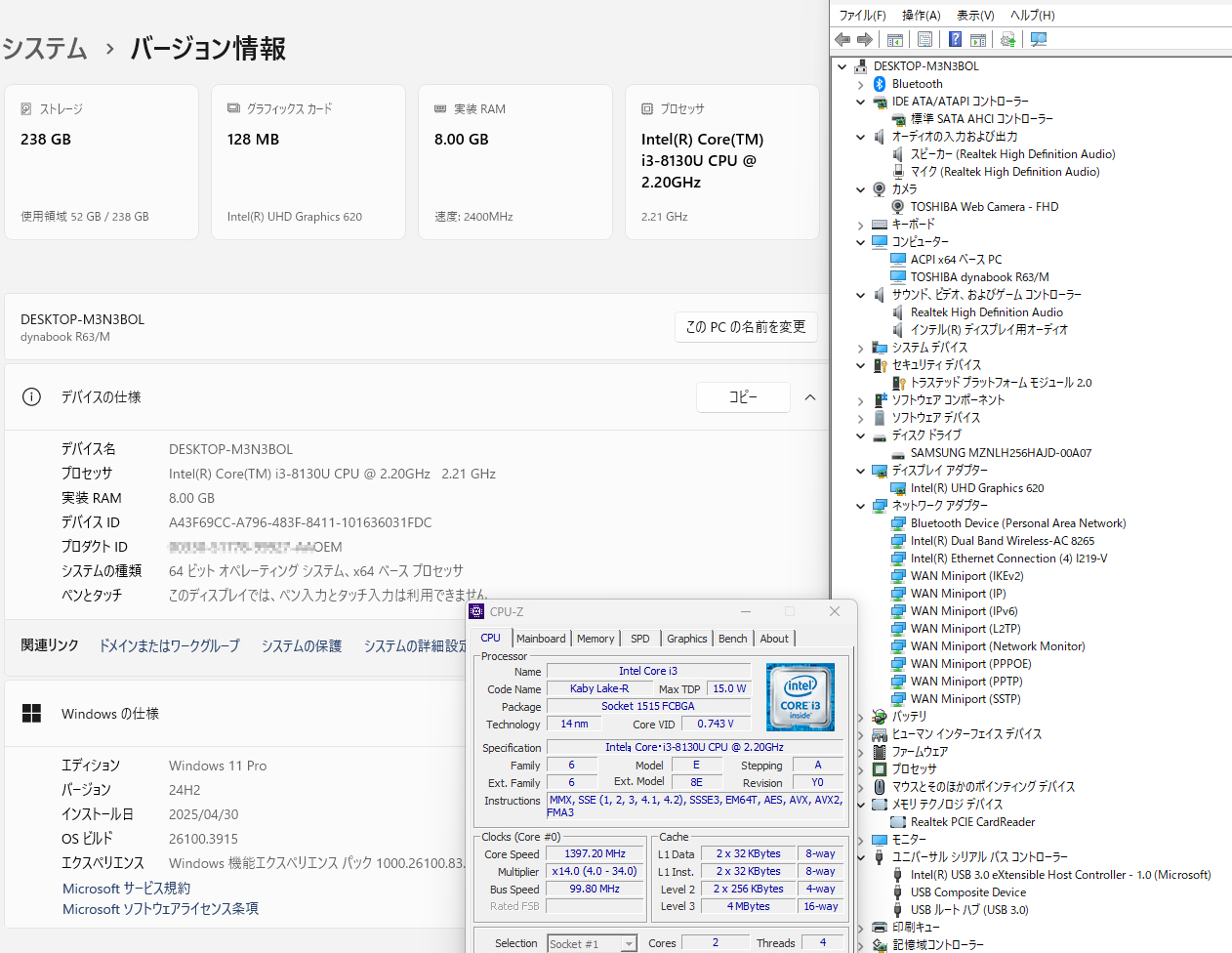Viewport: 1232px width, 953px height.
Task: Select TOSHIBA dynabook R63/M tree entry
Action: click(x=979, y=277)
